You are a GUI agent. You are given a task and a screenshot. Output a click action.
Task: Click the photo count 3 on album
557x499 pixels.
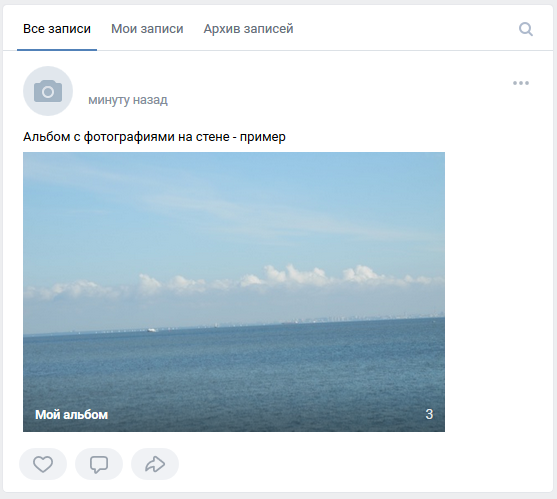[x=429, y=414]
